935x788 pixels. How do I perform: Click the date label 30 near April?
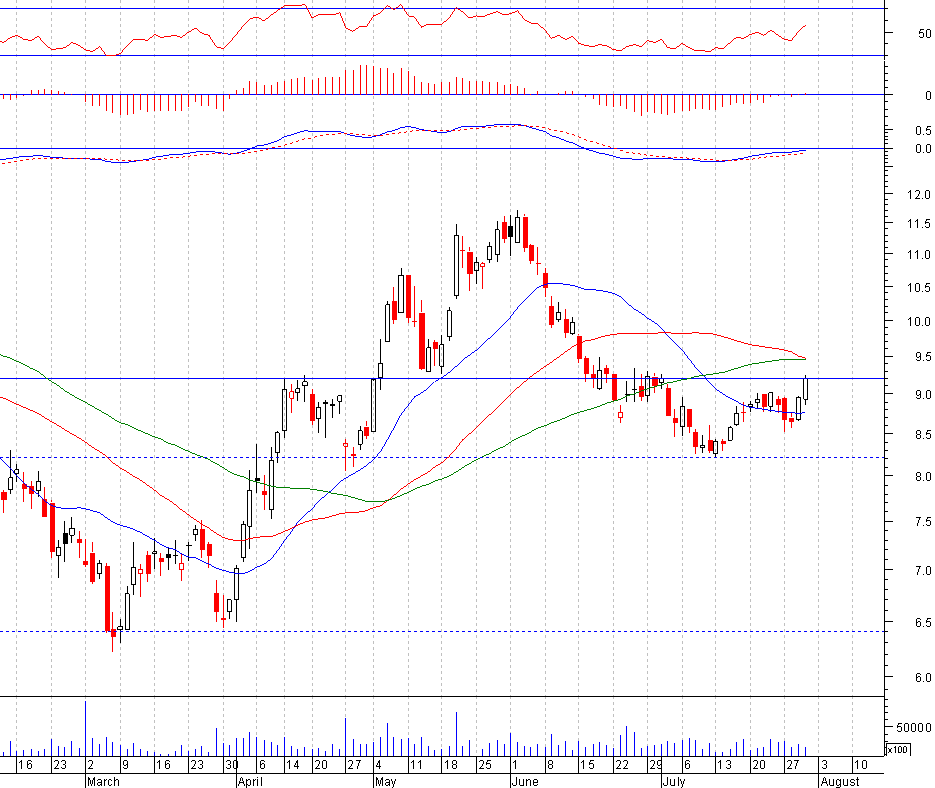click(x=231, y=765)
